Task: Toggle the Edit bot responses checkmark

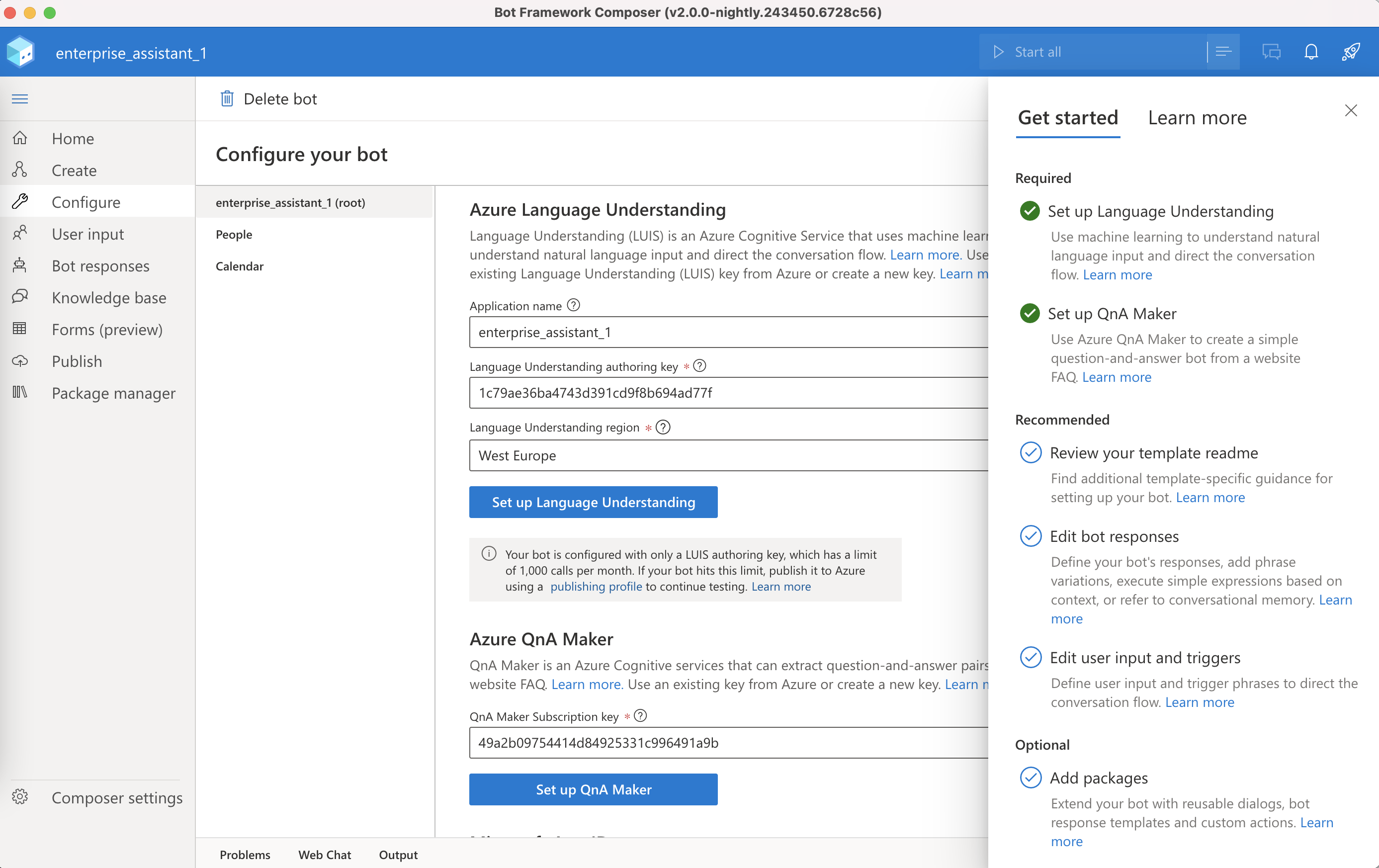Action: [x=1030, y=536]
